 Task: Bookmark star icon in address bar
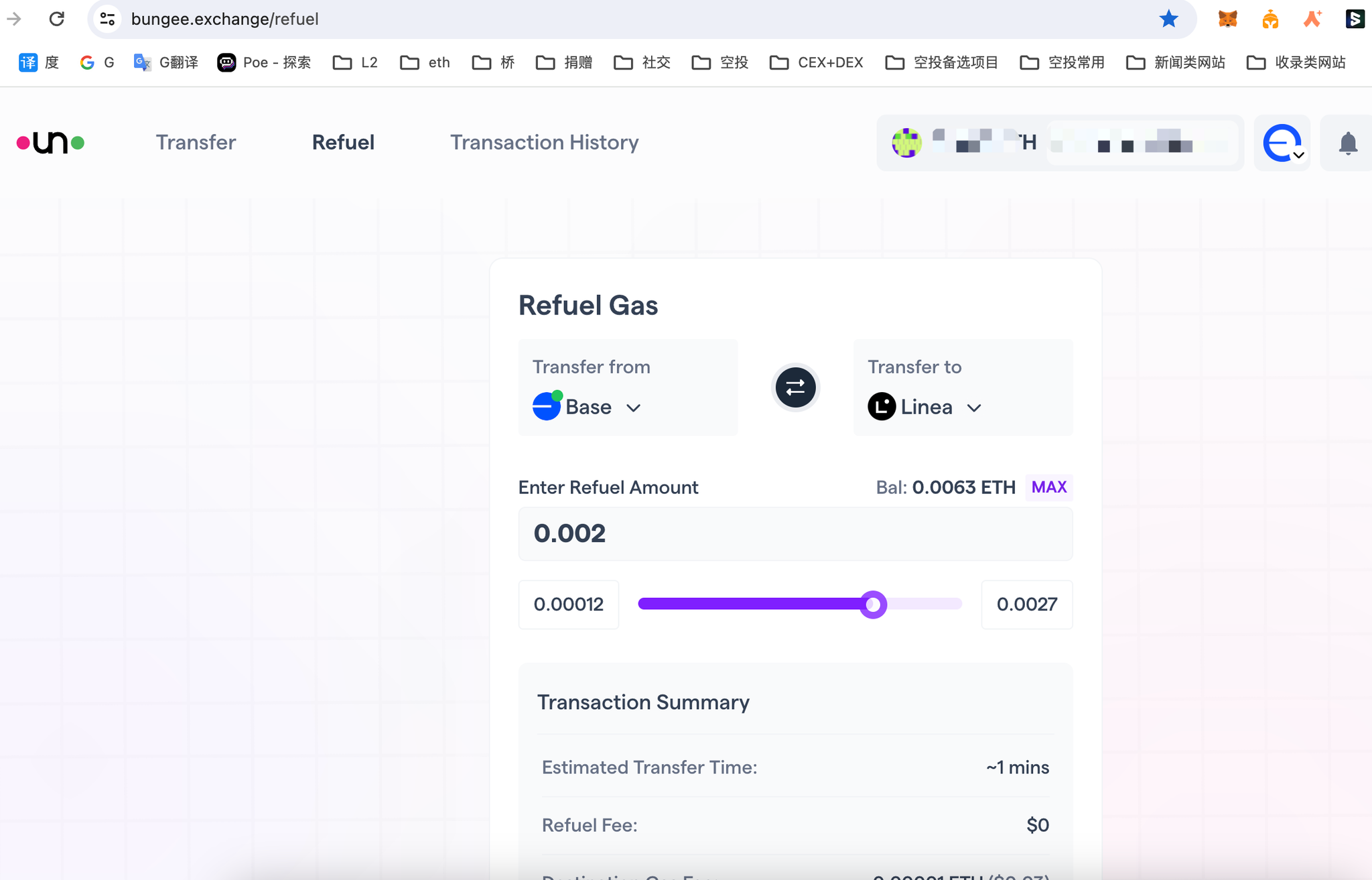[x=1168, y=19]
